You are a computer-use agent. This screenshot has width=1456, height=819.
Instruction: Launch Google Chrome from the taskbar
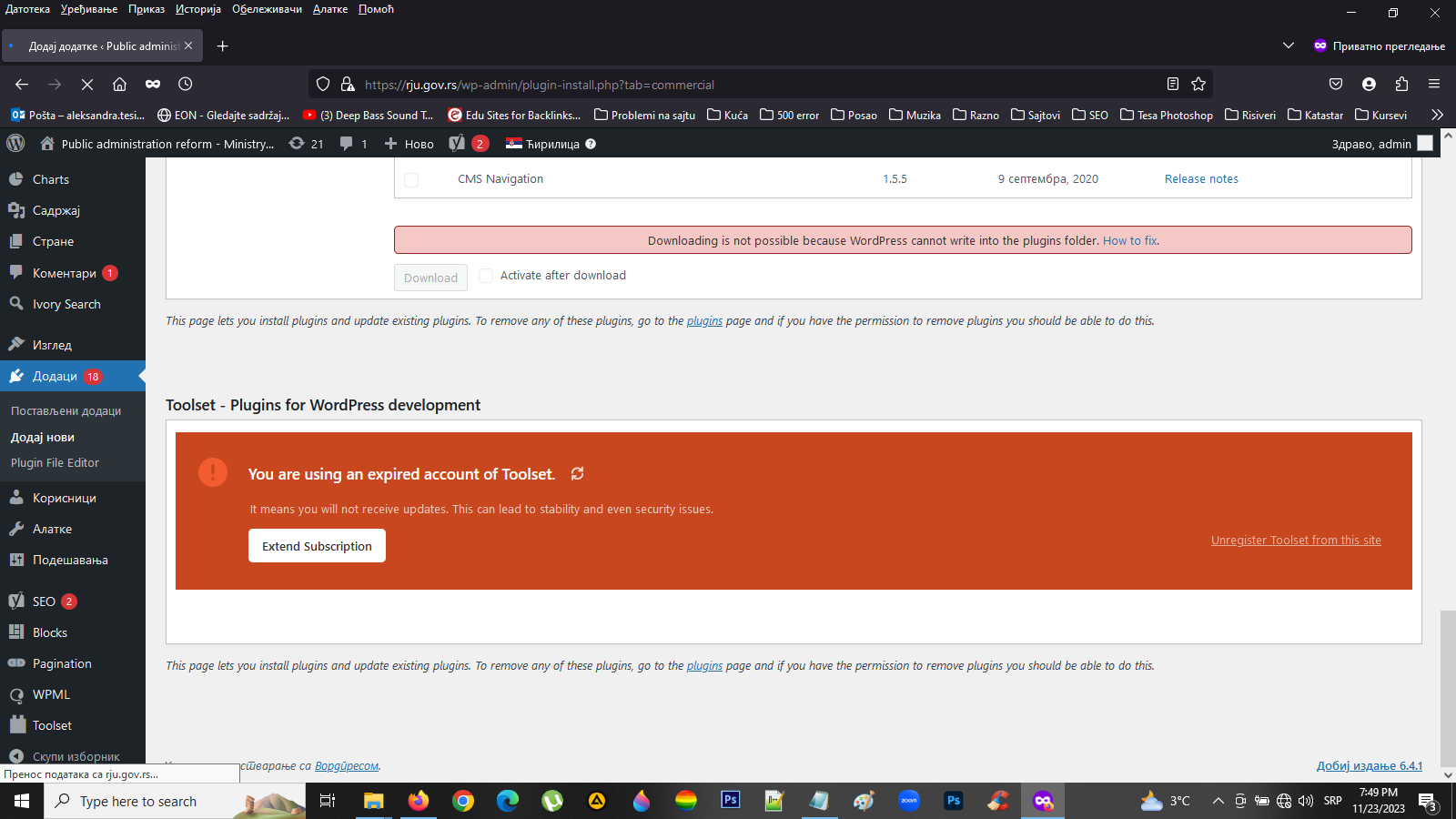point(463,801)
